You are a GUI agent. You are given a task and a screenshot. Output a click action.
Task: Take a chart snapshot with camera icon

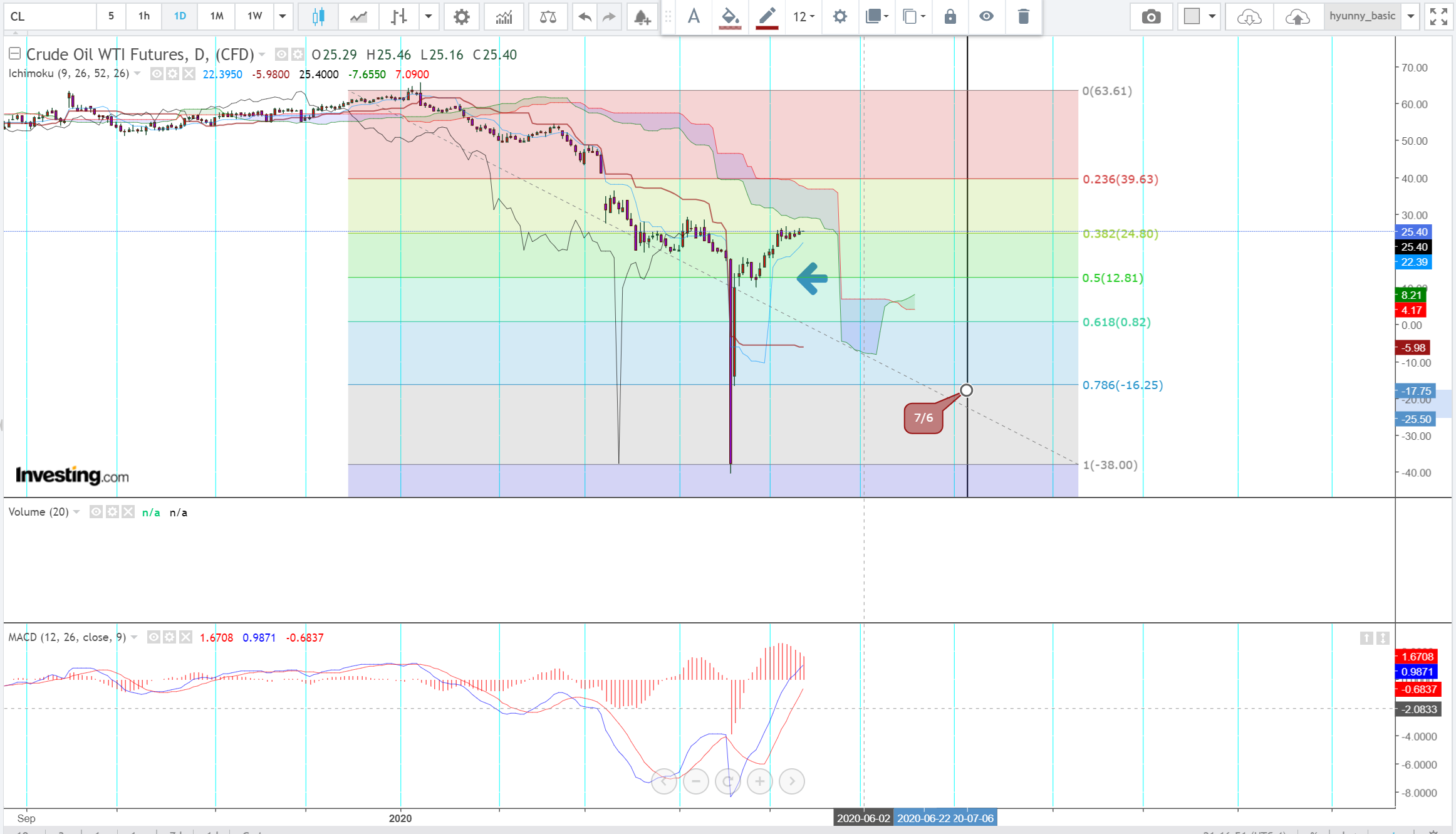click(x=1150, y=17)
